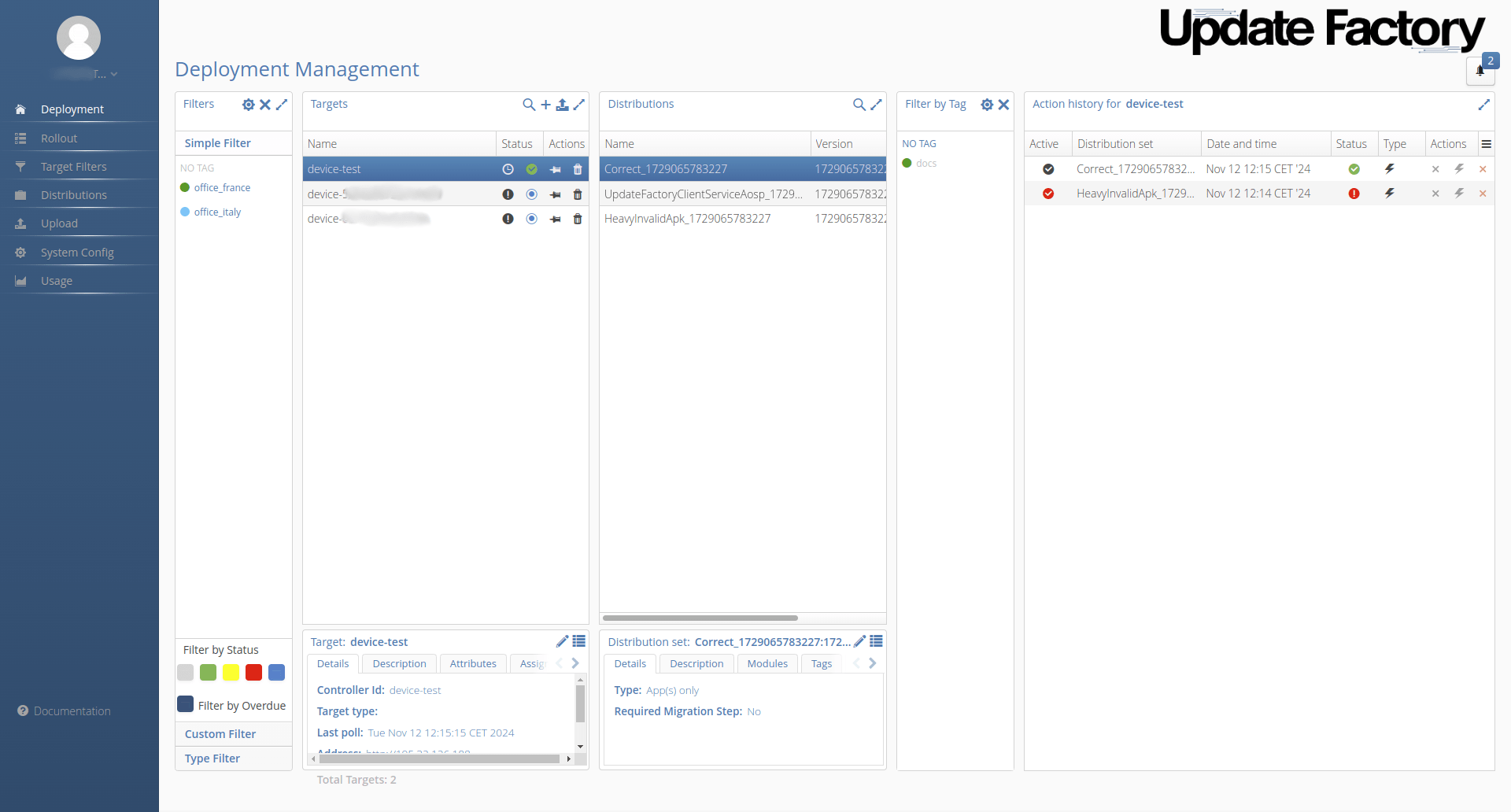The width and height of the screenshot is (1511, 812).
Task: Open metadata list for distribution set
Action: tap(876, 641)
